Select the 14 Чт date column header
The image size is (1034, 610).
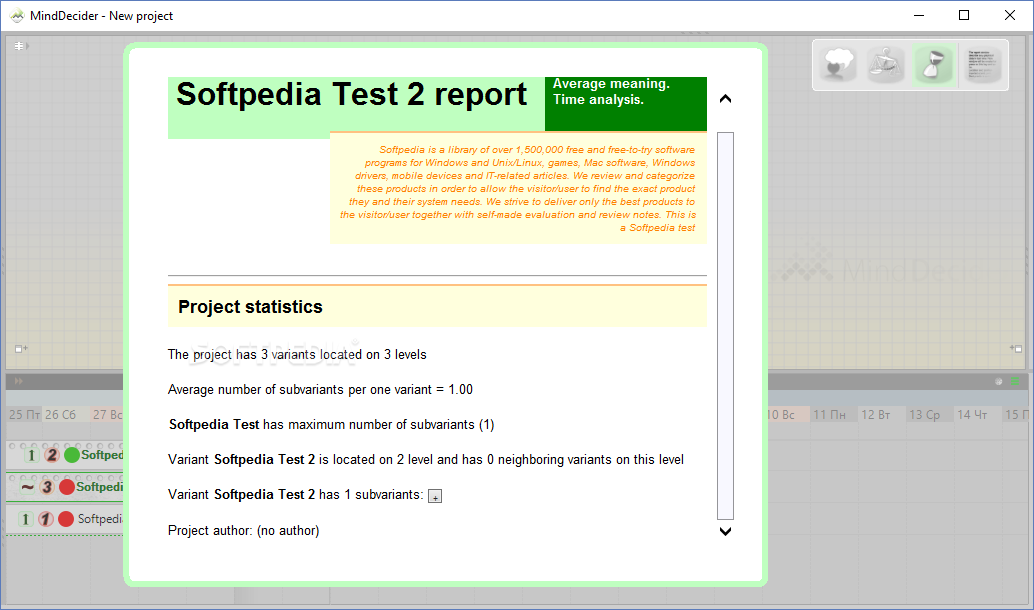[x=973, y=415]
